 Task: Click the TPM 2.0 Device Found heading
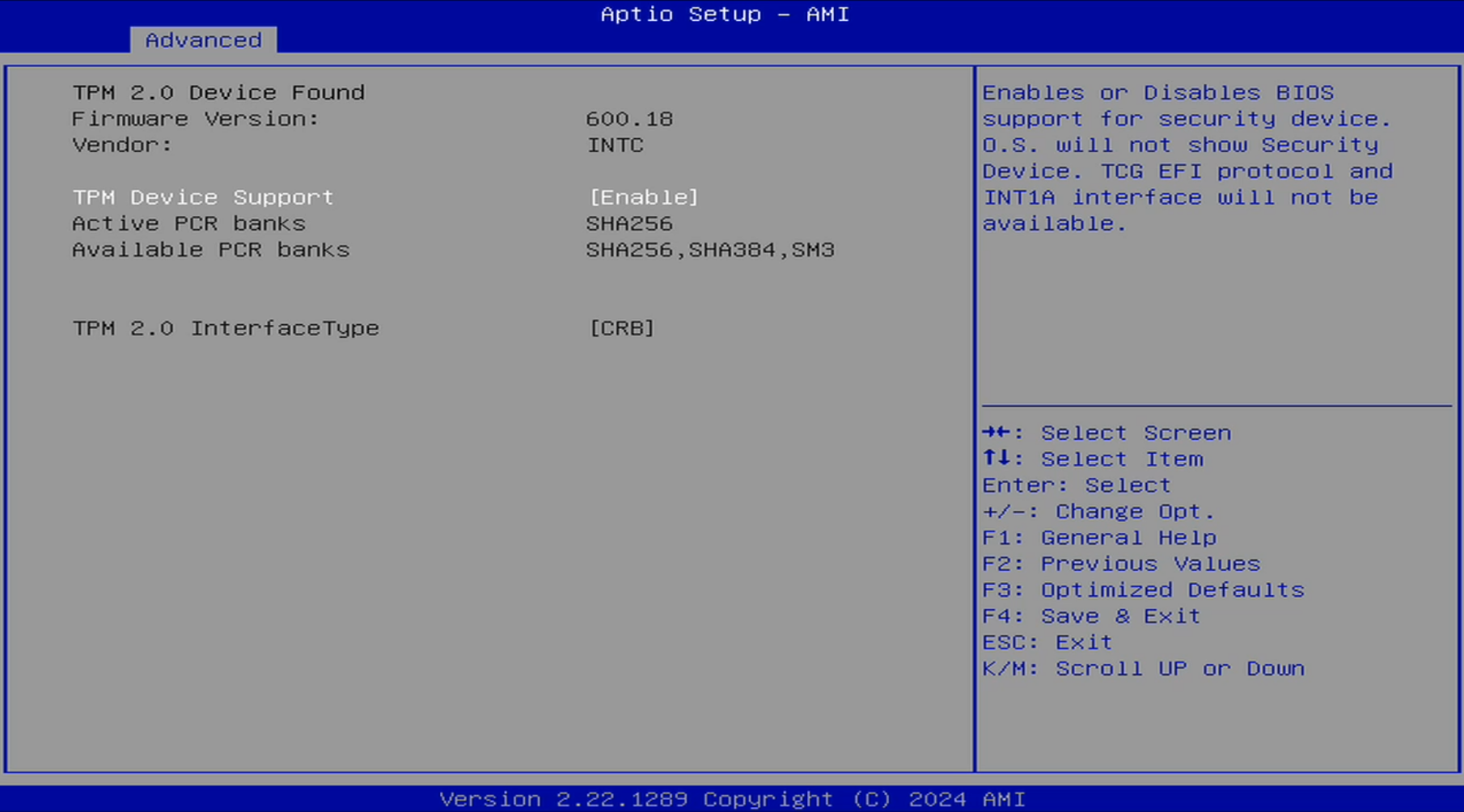tap(218, 92)
